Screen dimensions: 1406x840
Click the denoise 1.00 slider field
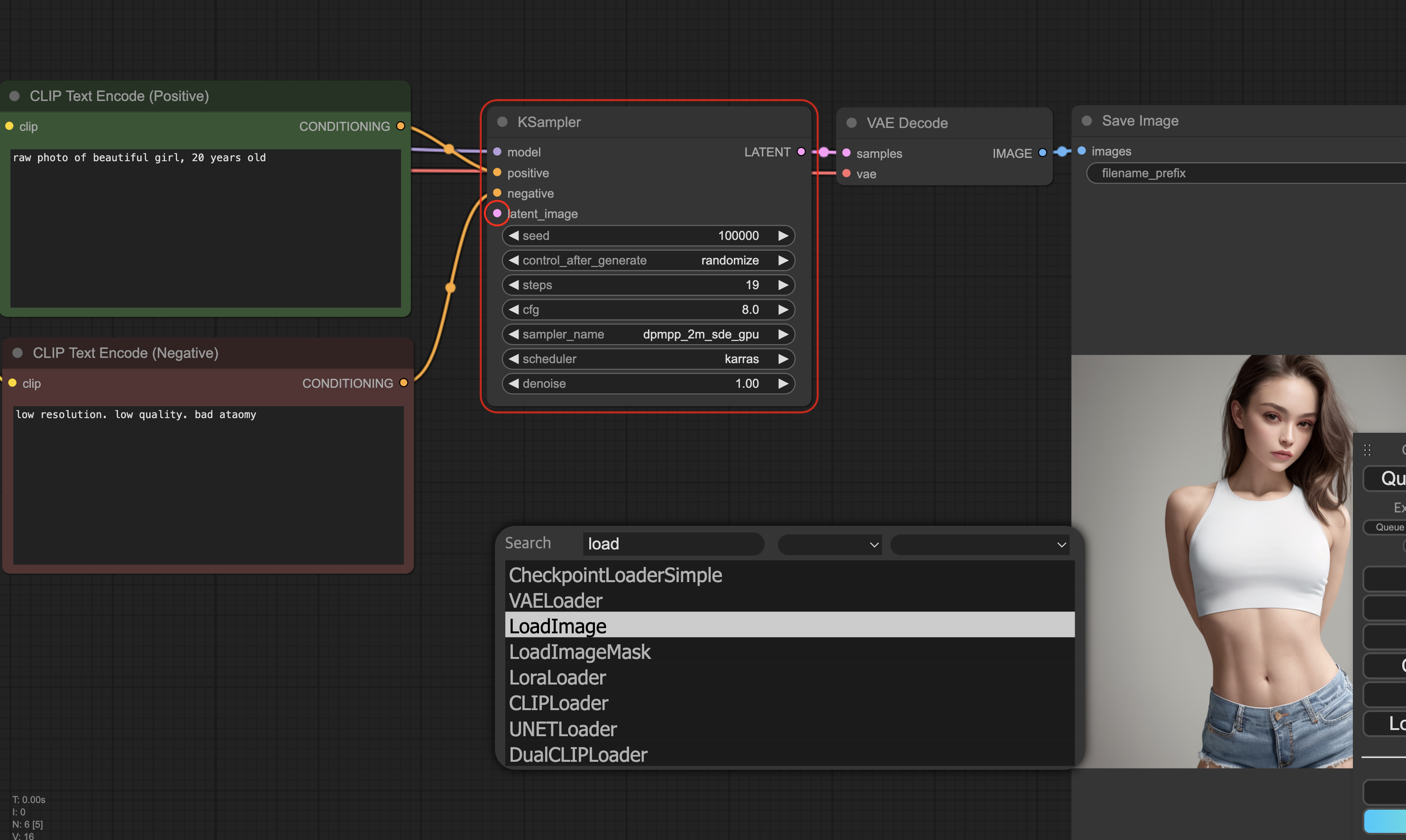(x=648, y=384)
